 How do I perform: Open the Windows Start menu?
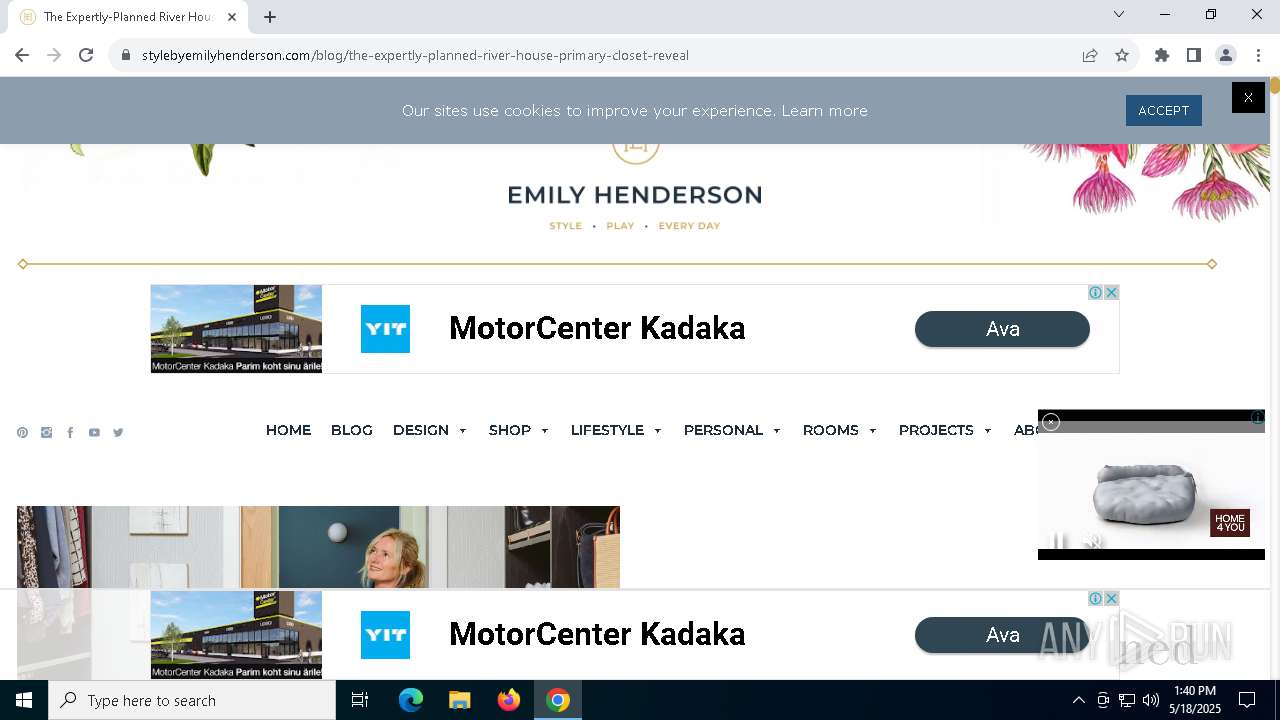(x=24, y=700)
